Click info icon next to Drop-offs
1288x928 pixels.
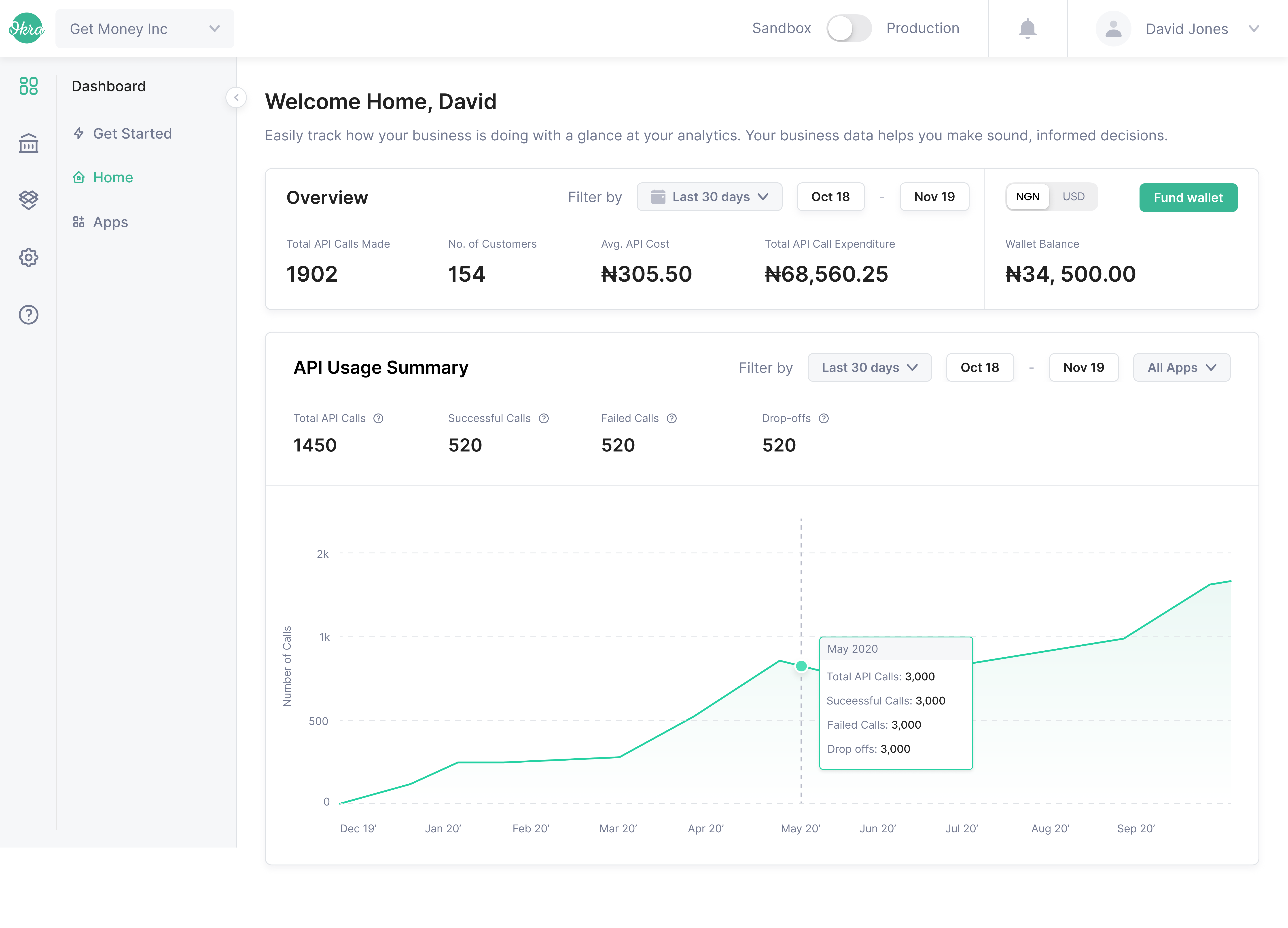(x=824, y=418)
